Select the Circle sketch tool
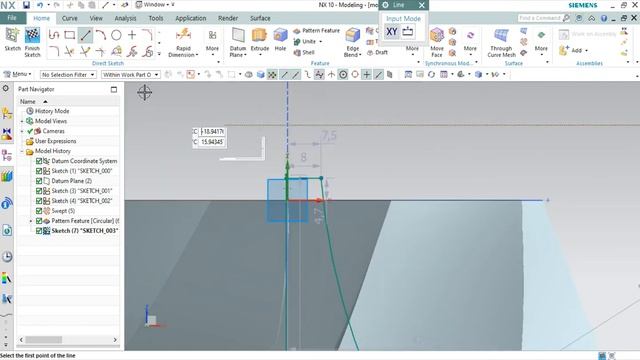640x360 pixels. pos(116,35)
